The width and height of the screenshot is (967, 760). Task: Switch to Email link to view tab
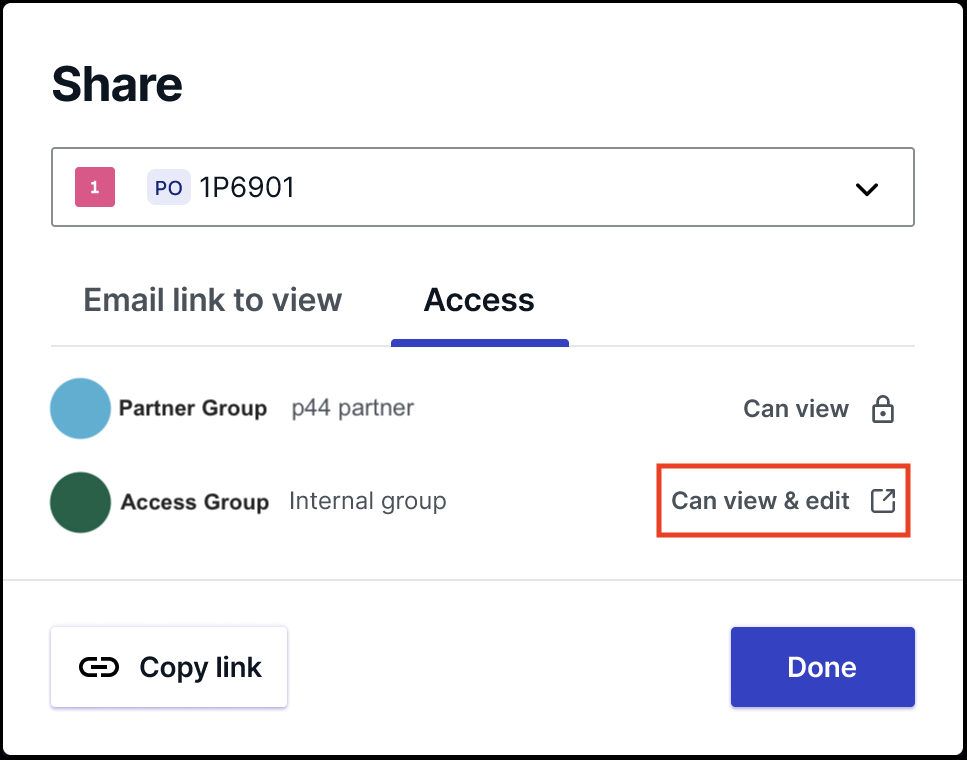212,300
